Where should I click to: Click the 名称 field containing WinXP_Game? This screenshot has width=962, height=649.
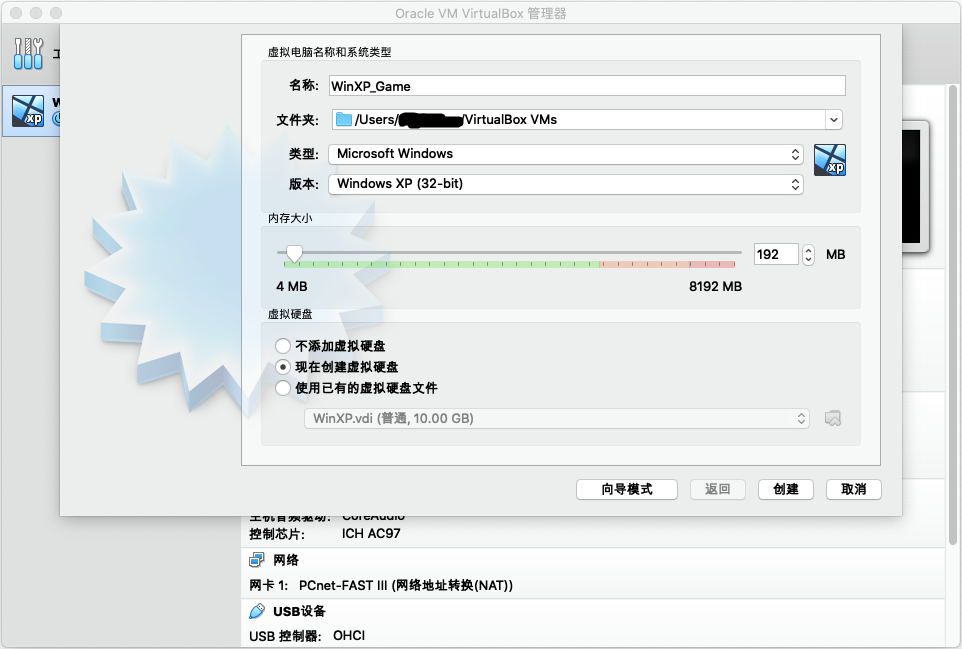pyautogui.click(x=587, y=86)
